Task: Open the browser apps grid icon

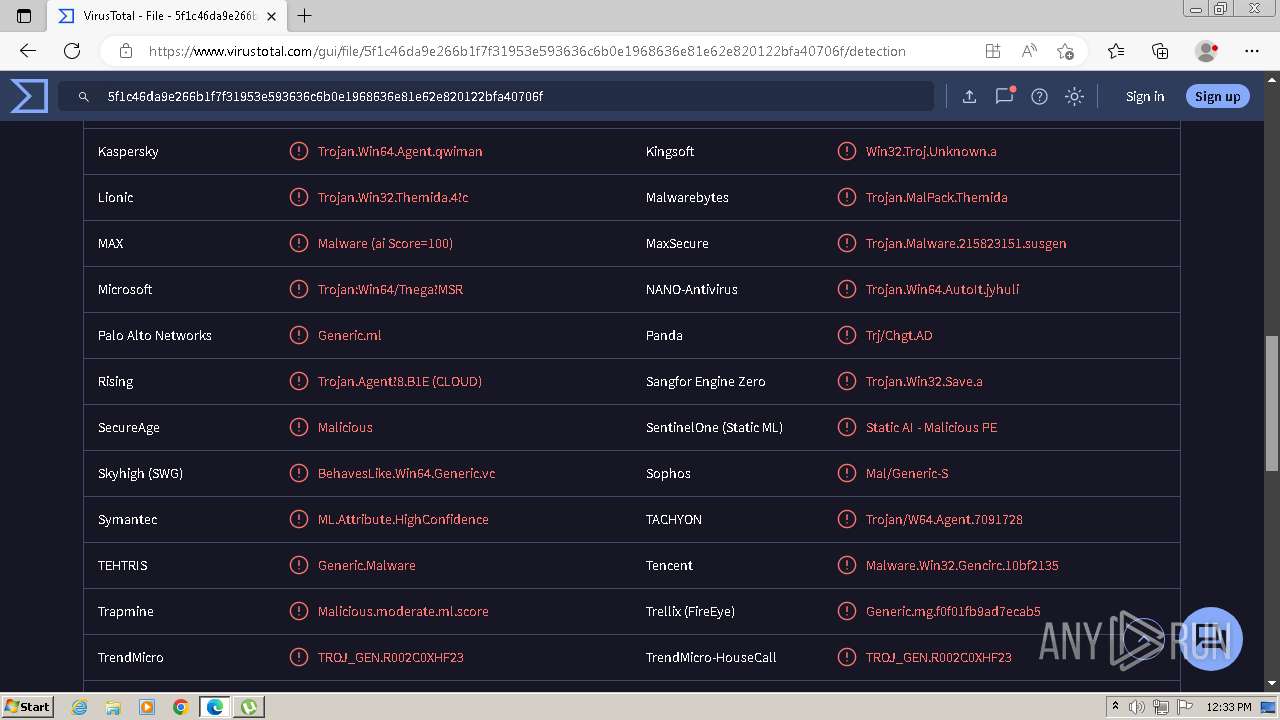Action: [x=992, y=51]
